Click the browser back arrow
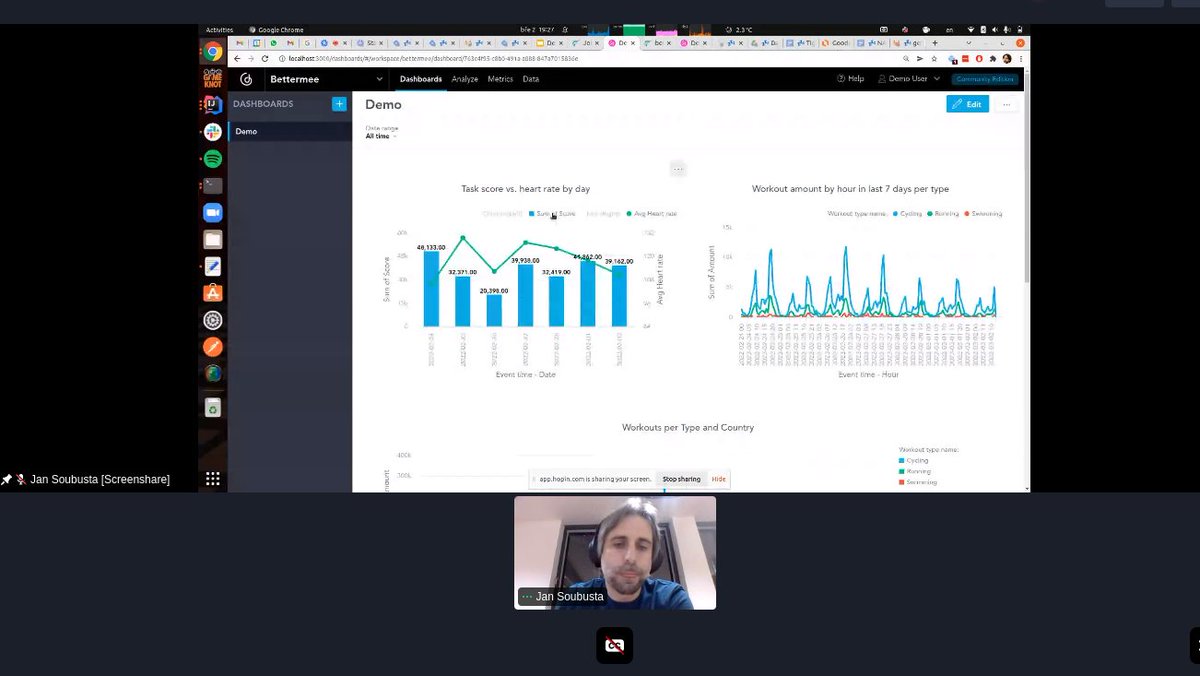Screen dimensions: 1200x676 [237, 59]
